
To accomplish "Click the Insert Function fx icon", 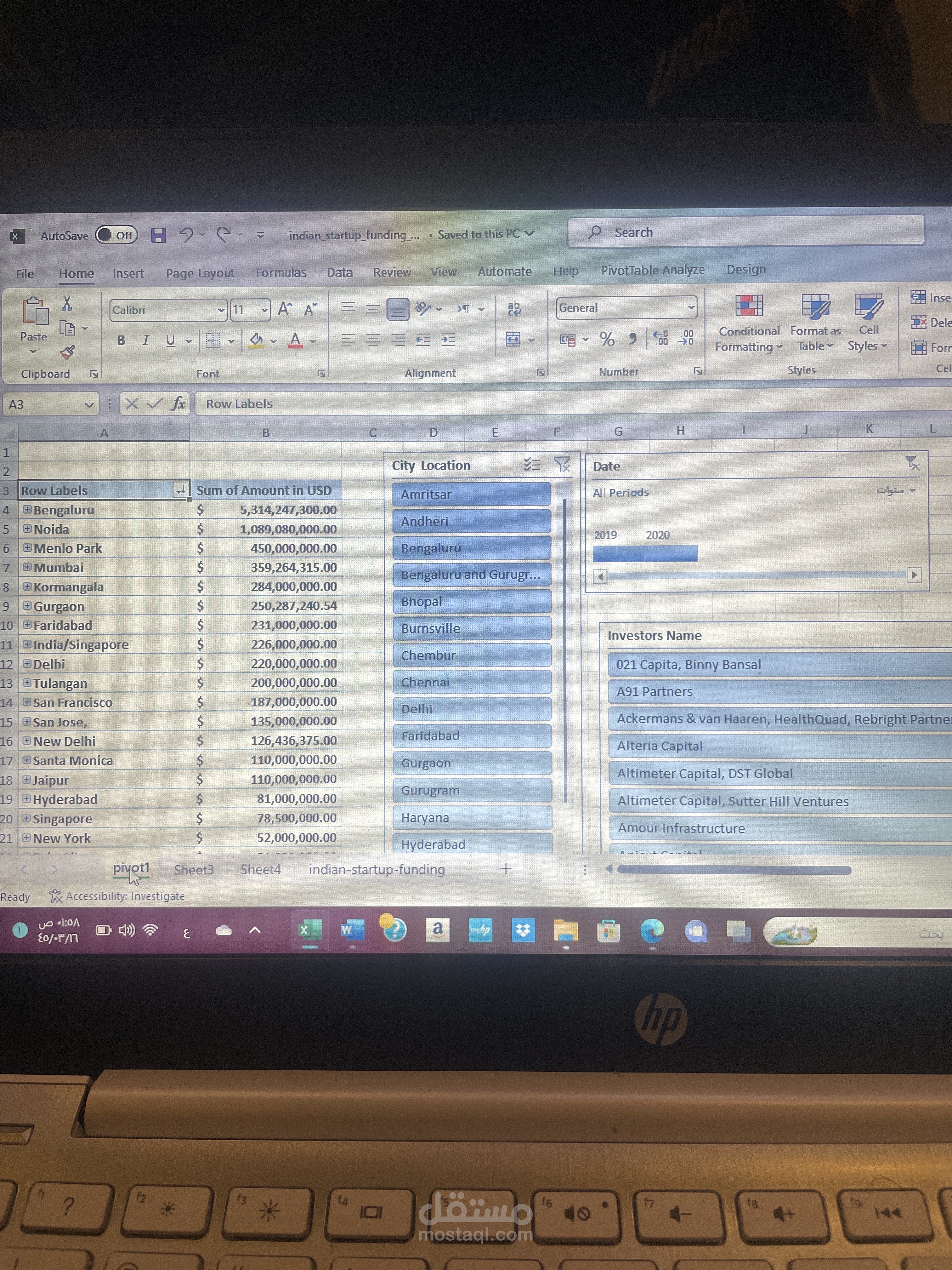I will [x=178, y=403].
